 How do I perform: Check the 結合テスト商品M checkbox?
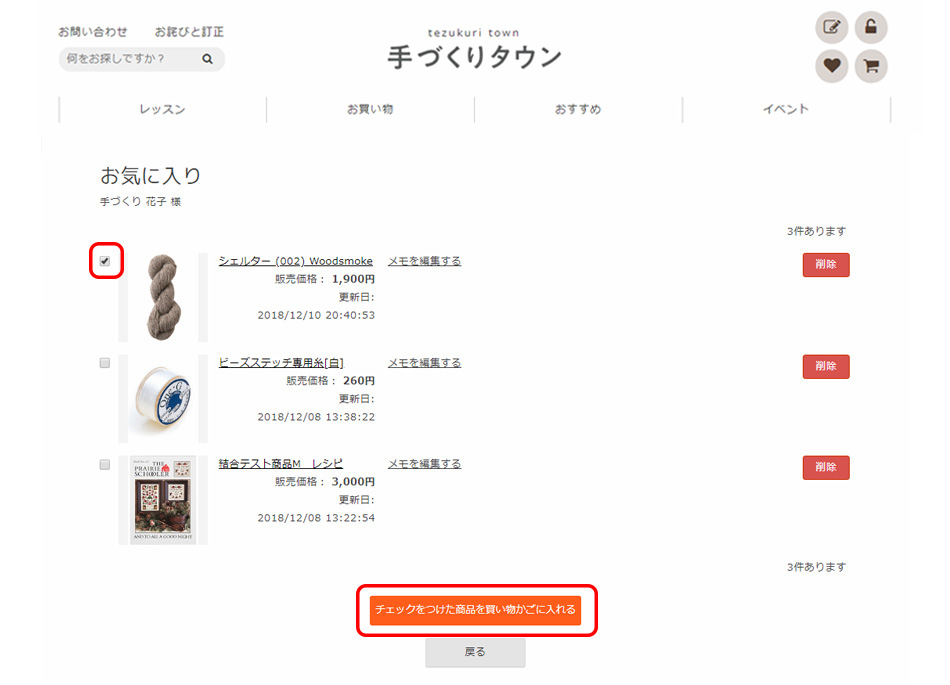point(105,465)
